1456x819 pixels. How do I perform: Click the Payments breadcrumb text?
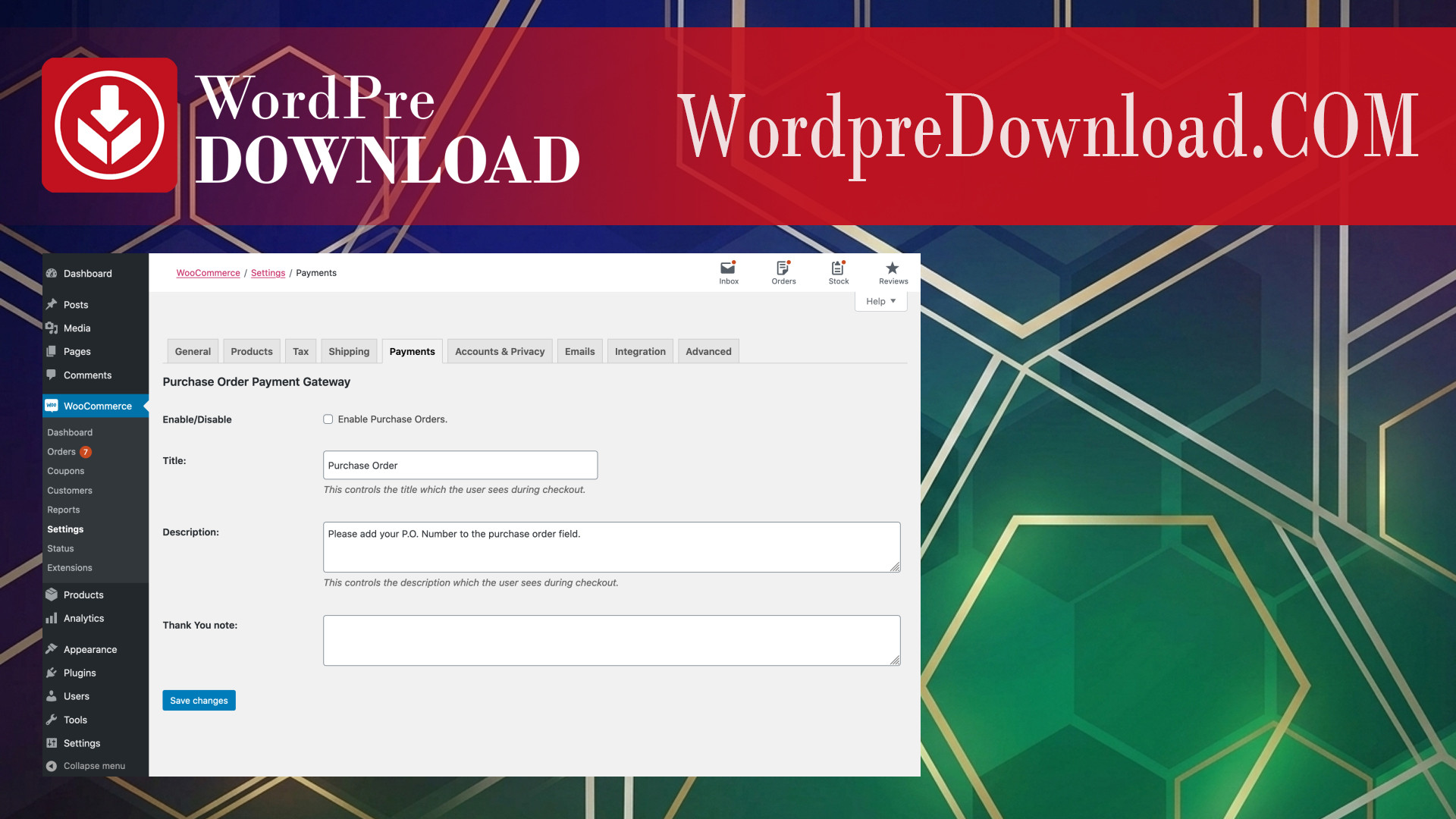(x=316, y=273)
